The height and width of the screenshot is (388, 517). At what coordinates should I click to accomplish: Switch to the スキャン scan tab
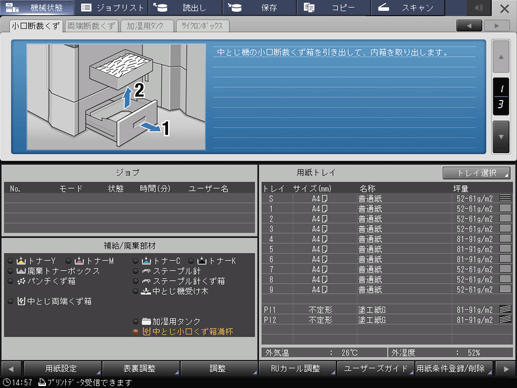[x=407, y=7]
